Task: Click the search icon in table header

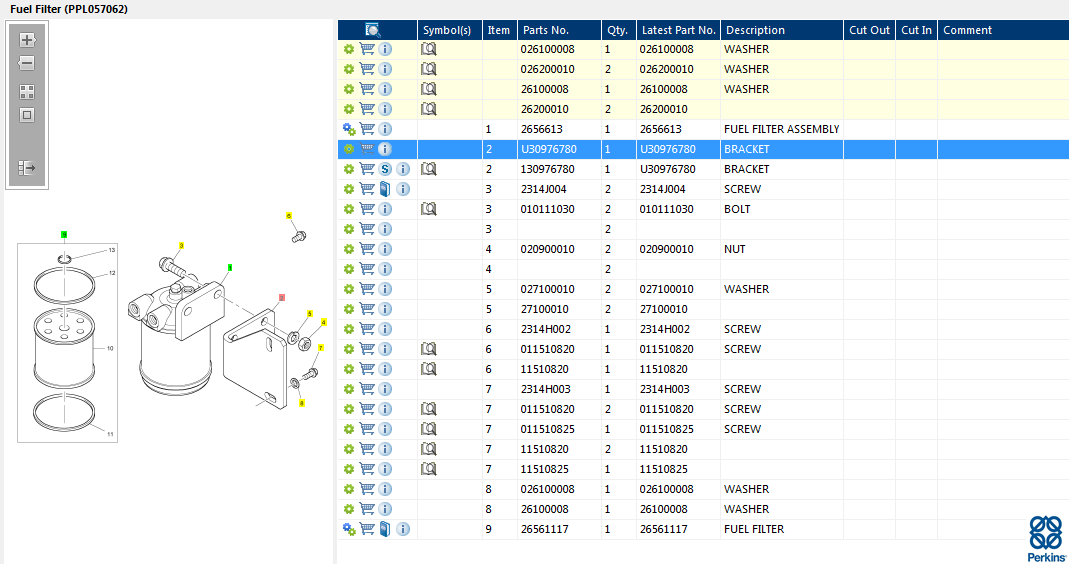Action: 372,30
